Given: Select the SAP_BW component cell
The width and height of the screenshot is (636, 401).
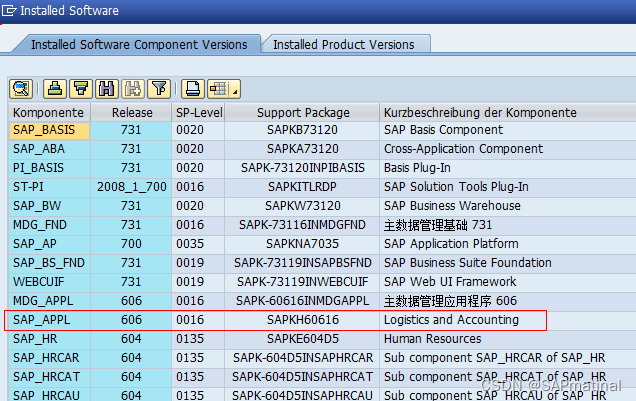Looking at the screenshot, I should pos(49,206).
